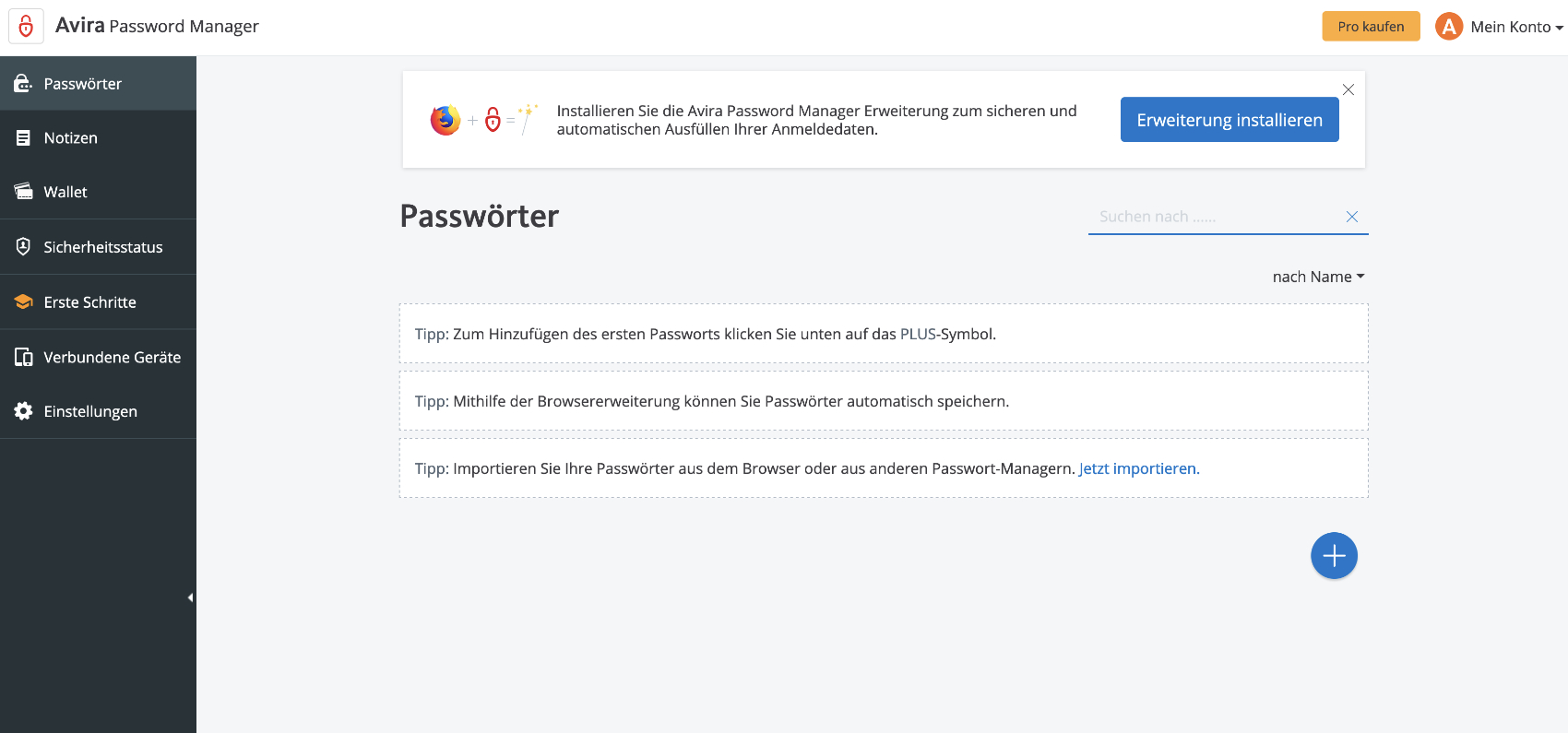Screen dimensions: 1568x733
Task: Open Passwörter via its lock icon
Action: coord(23,84)
